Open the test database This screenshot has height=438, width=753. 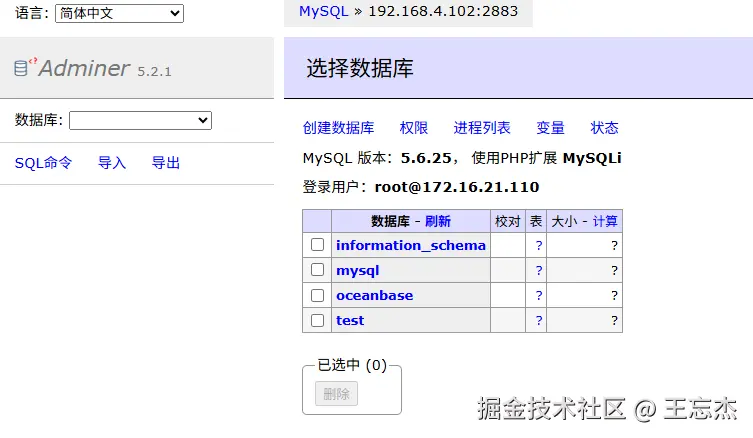(x=350, y=320)
